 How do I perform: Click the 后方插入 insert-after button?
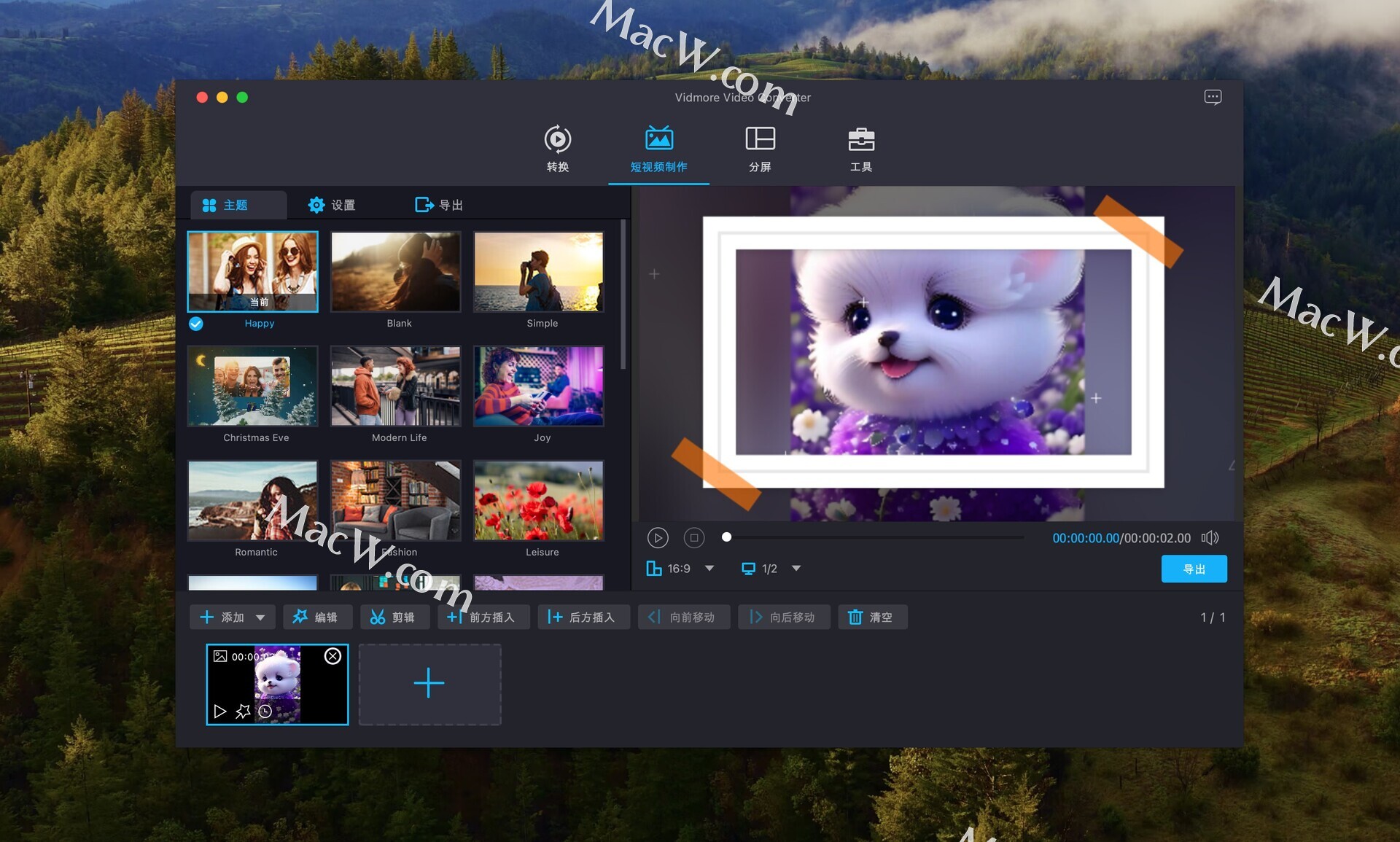click(x=583, y=617)
